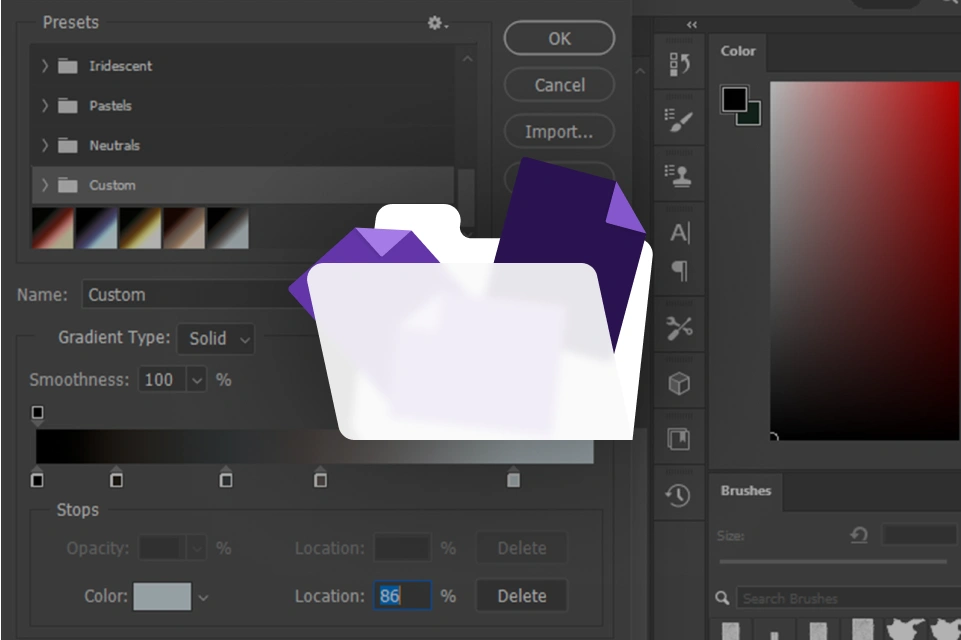The height and width of the screenshot is (640, 961).
Task: Open the 3D panel cube icon
Action: coord(679,384)
